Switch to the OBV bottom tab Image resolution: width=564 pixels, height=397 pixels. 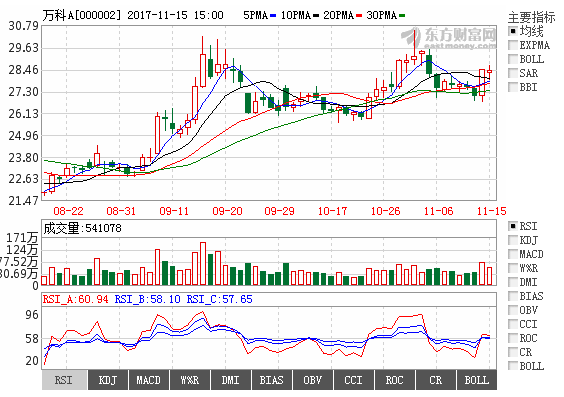tap(313, 380)
